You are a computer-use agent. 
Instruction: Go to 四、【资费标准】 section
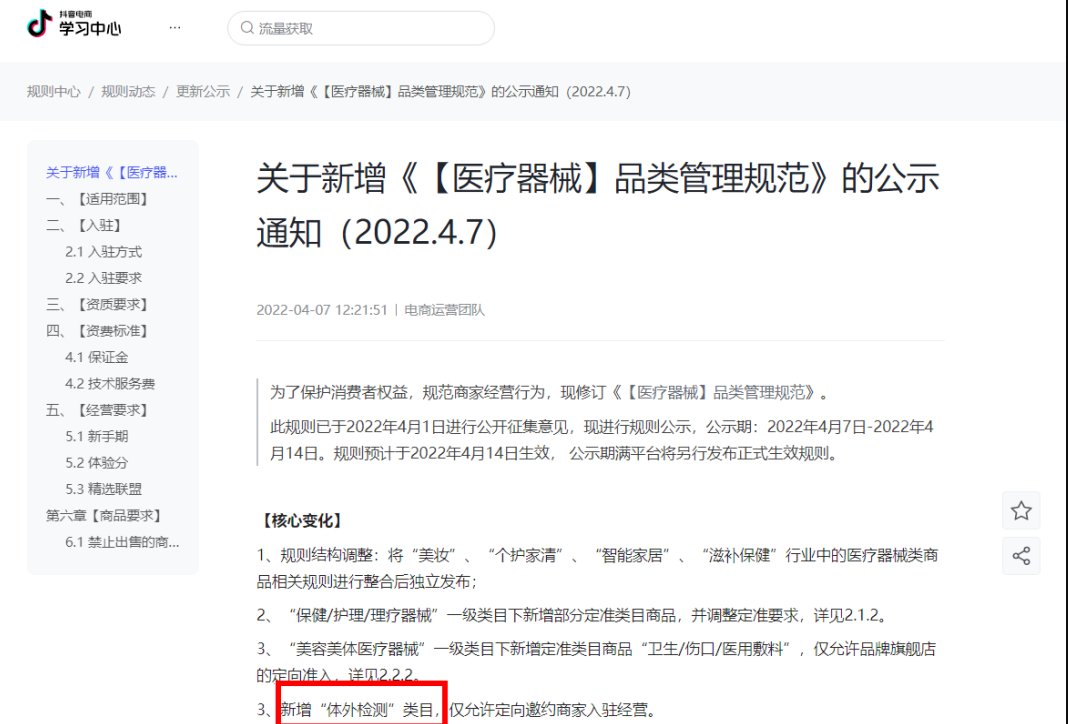click(x=98, y=331)
